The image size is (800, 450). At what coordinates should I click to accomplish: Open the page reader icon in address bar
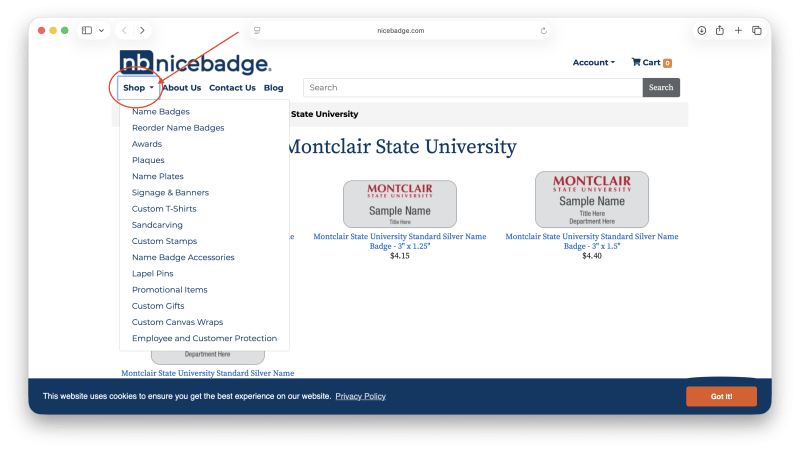pos(257,31)
